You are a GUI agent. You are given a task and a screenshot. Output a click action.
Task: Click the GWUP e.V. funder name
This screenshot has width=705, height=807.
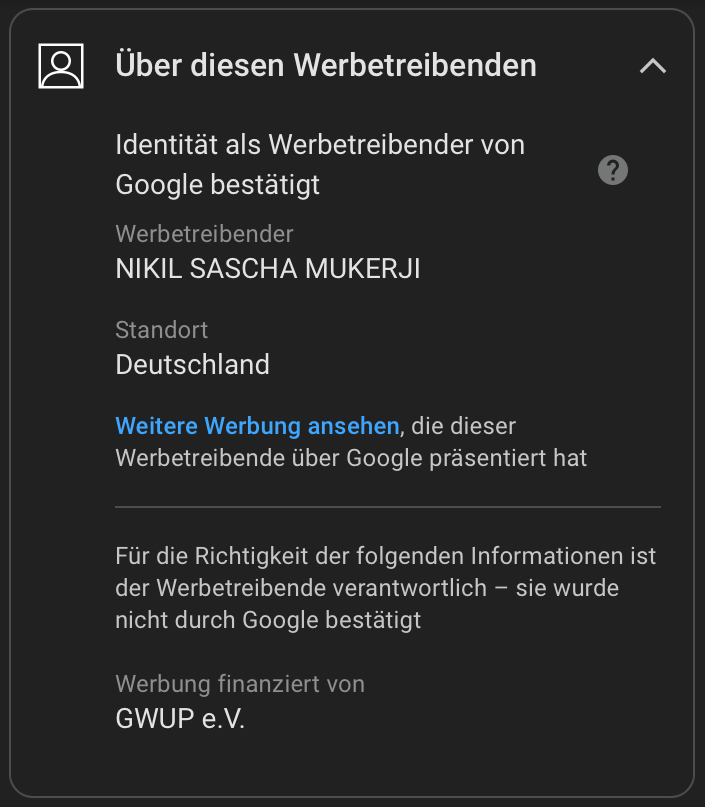(180, 719)
